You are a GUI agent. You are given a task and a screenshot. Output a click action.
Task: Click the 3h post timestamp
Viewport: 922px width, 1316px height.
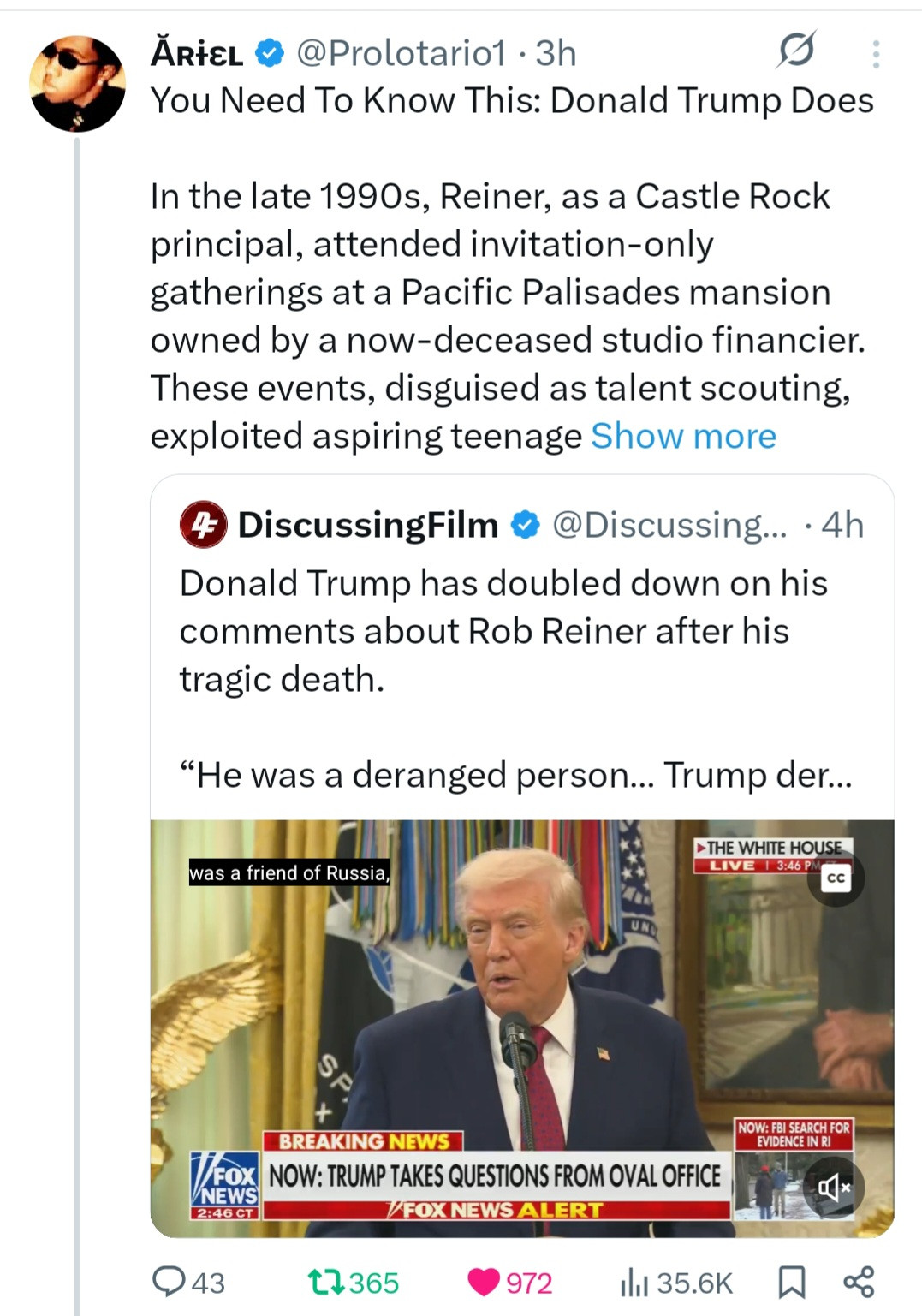click(556, 53)
